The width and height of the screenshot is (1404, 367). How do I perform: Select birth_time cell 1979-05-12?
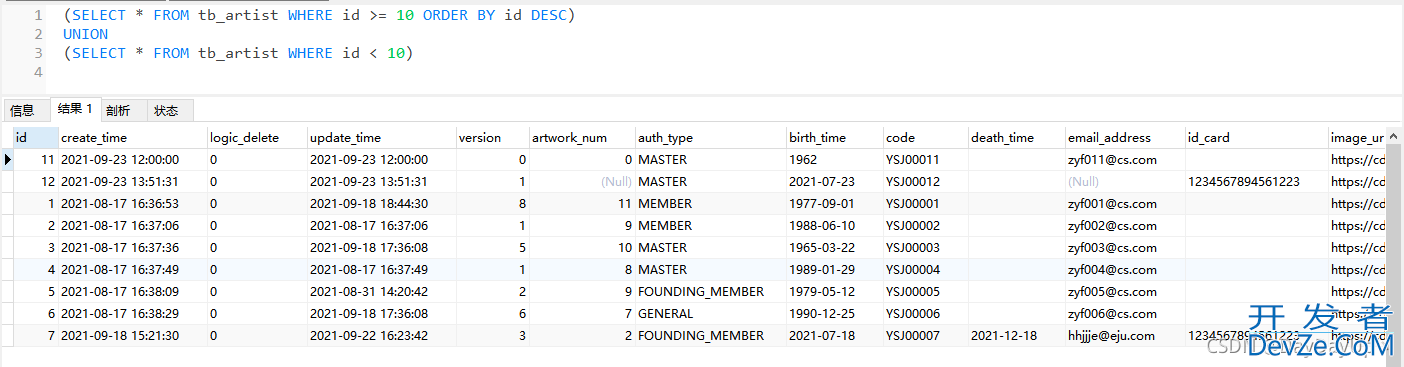(x=834, y=292)
